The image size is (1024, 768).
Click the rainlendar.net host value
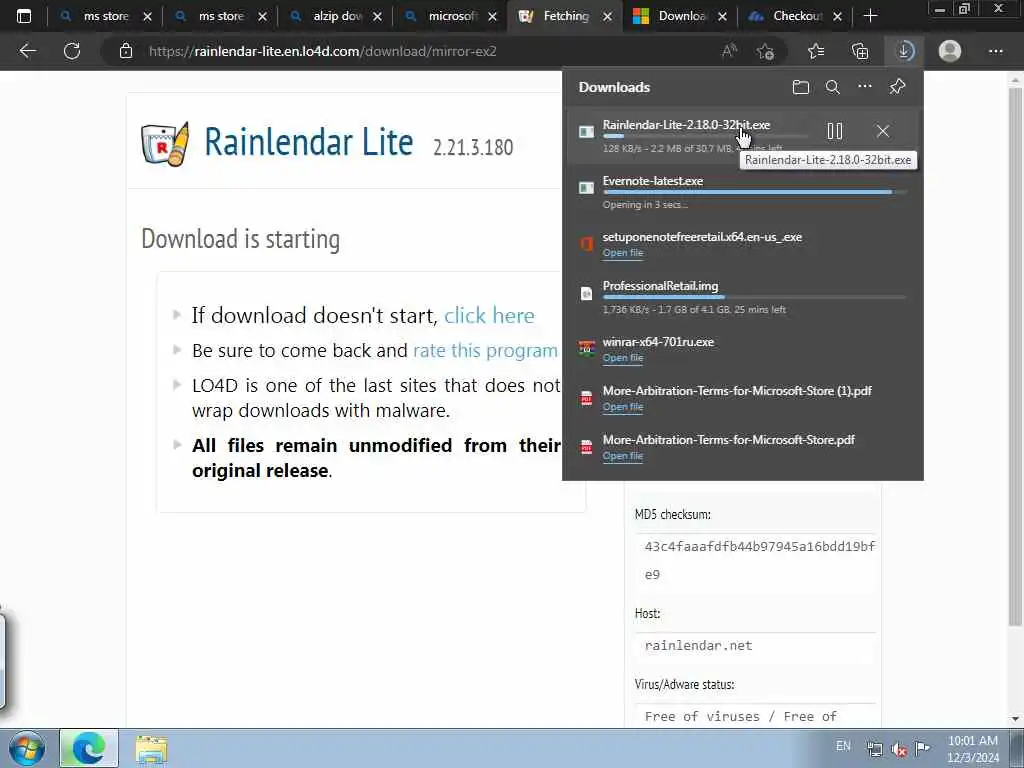pyautogui.click(x=698, y=646)
